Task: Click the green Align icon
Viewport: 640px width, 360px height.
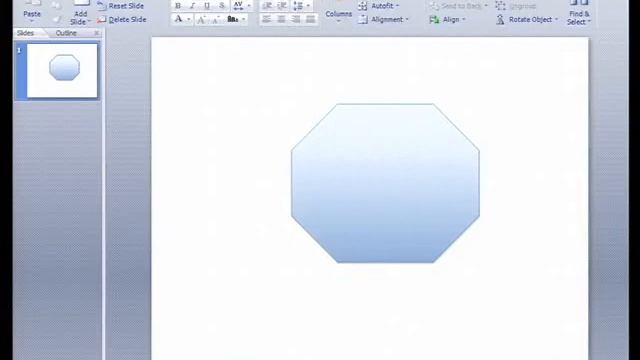Action: click(434, 20)
